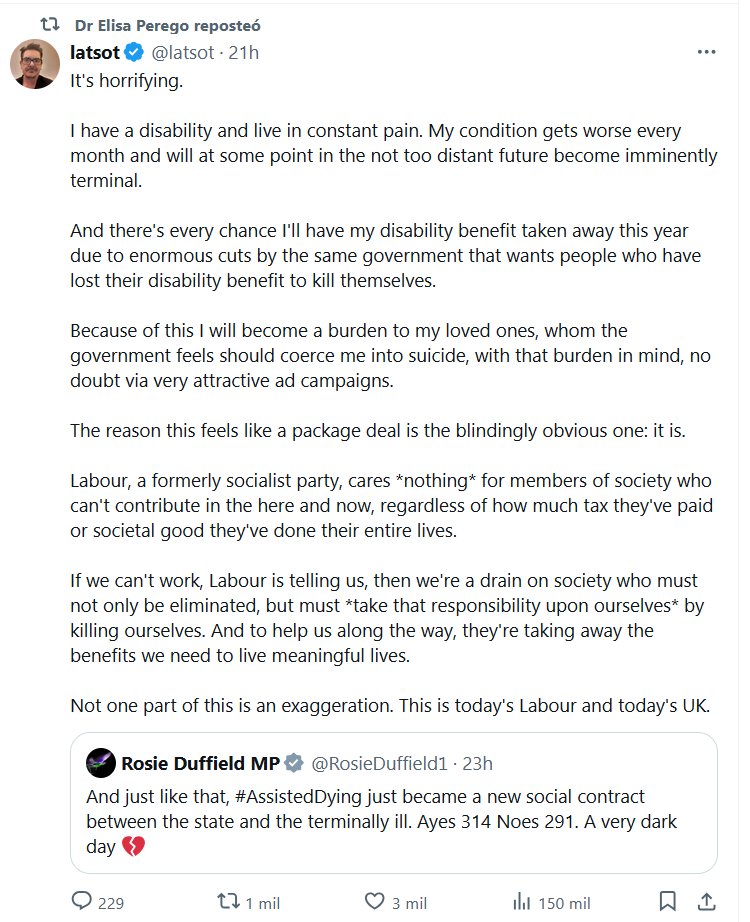Image resolution: width=750 pixels, height=922 pixels.
Task: Open the quoted tweet's 23h timestamp
Action: [478, 763]
